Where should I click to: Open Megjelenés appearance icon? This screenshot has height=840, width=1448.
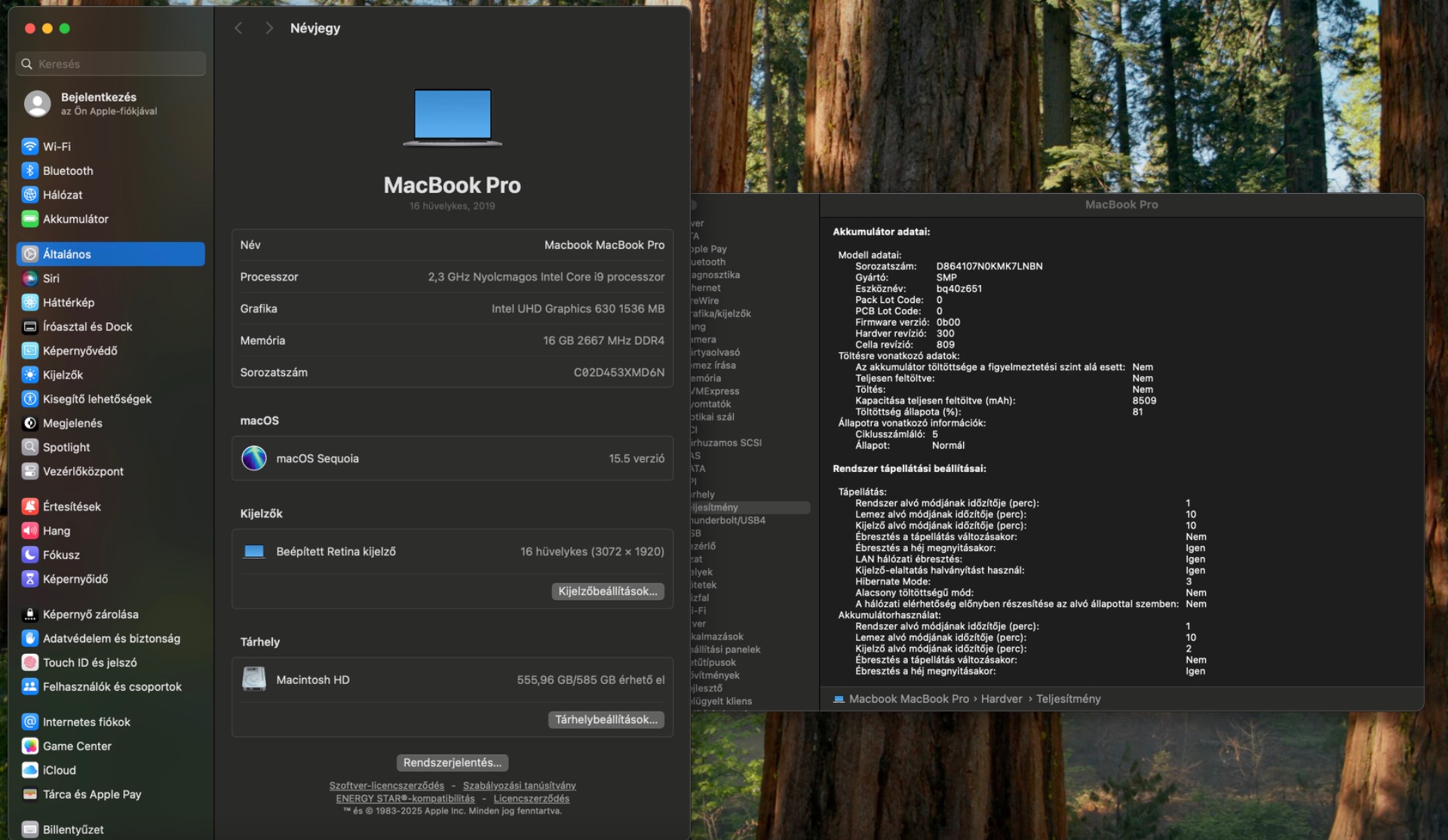coord(30,423)
